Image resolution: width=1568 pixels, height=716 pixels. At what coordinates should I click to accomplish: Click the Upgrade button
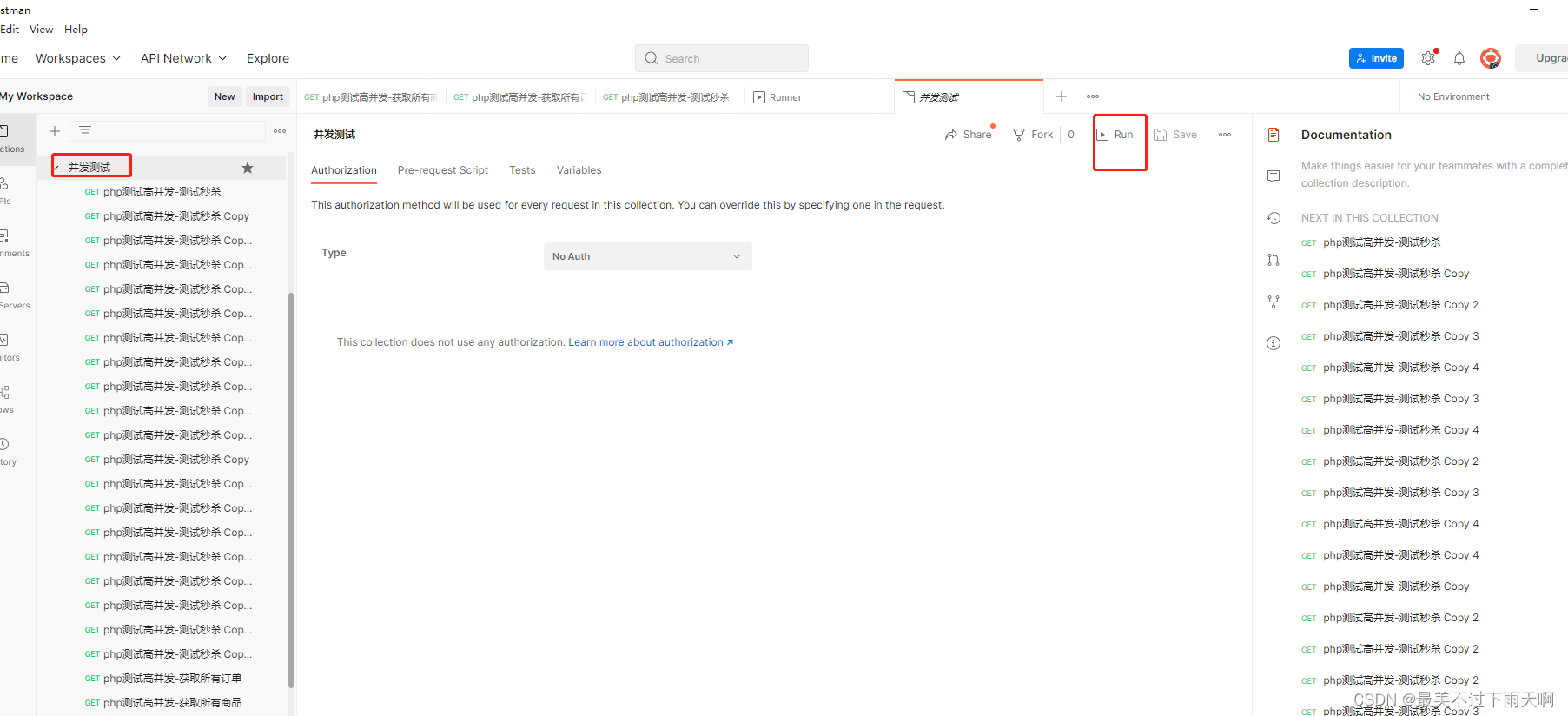click(1542, 58)
